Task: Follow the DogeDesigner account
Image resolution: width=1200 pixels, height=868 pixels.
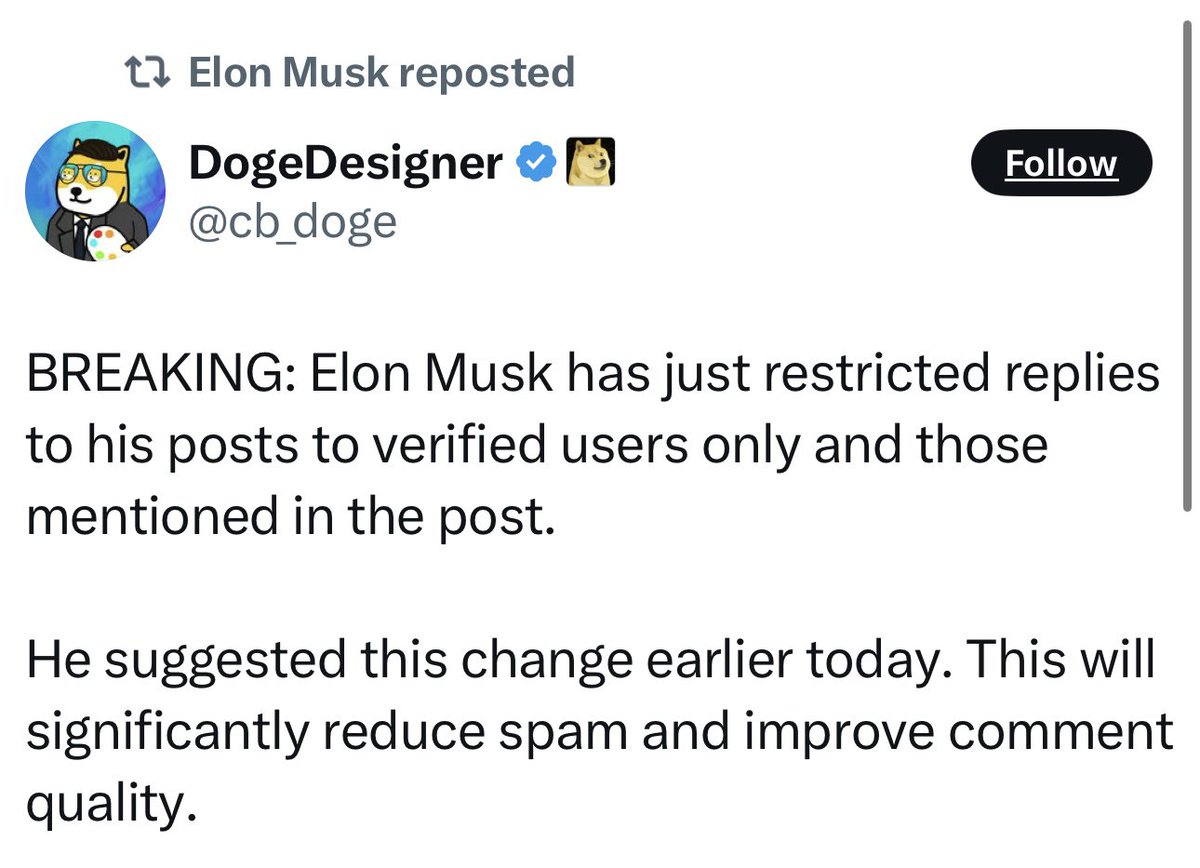Action: tap(1061, 163)
